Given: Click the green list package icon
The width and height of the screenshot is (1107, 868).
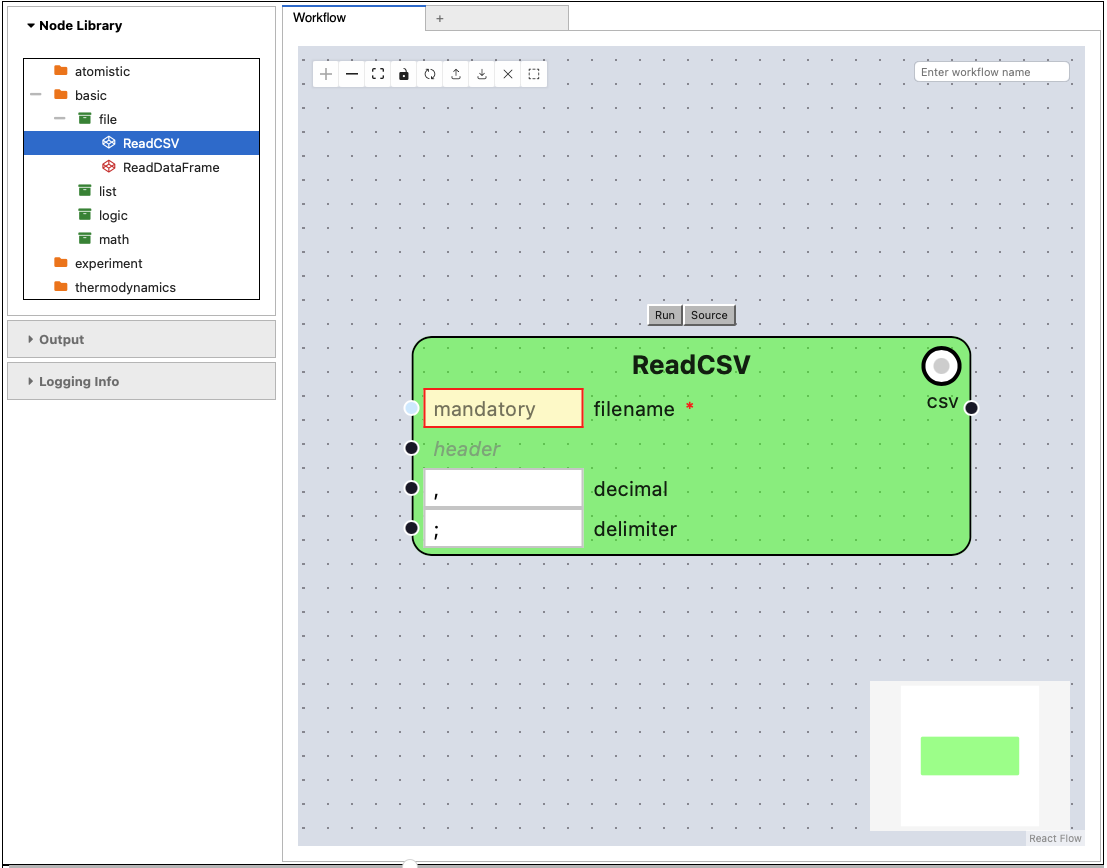Looking at the screenshot, I should (85, 191).
